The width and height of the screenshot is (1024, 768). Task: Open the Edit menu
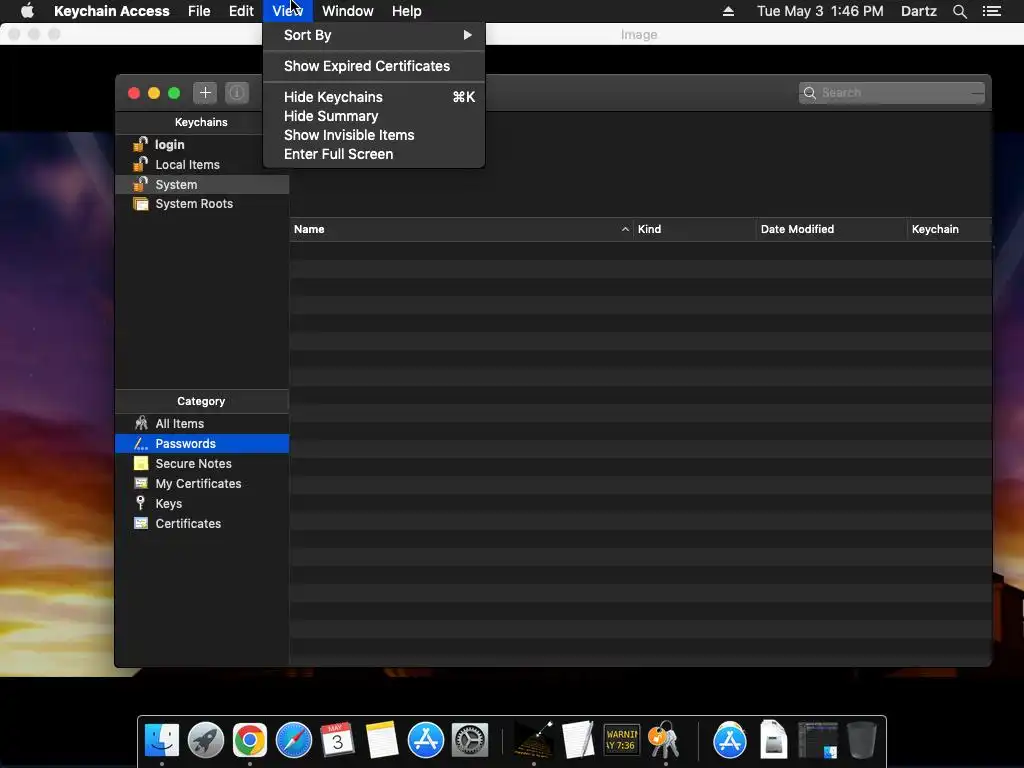coord(241,11)
